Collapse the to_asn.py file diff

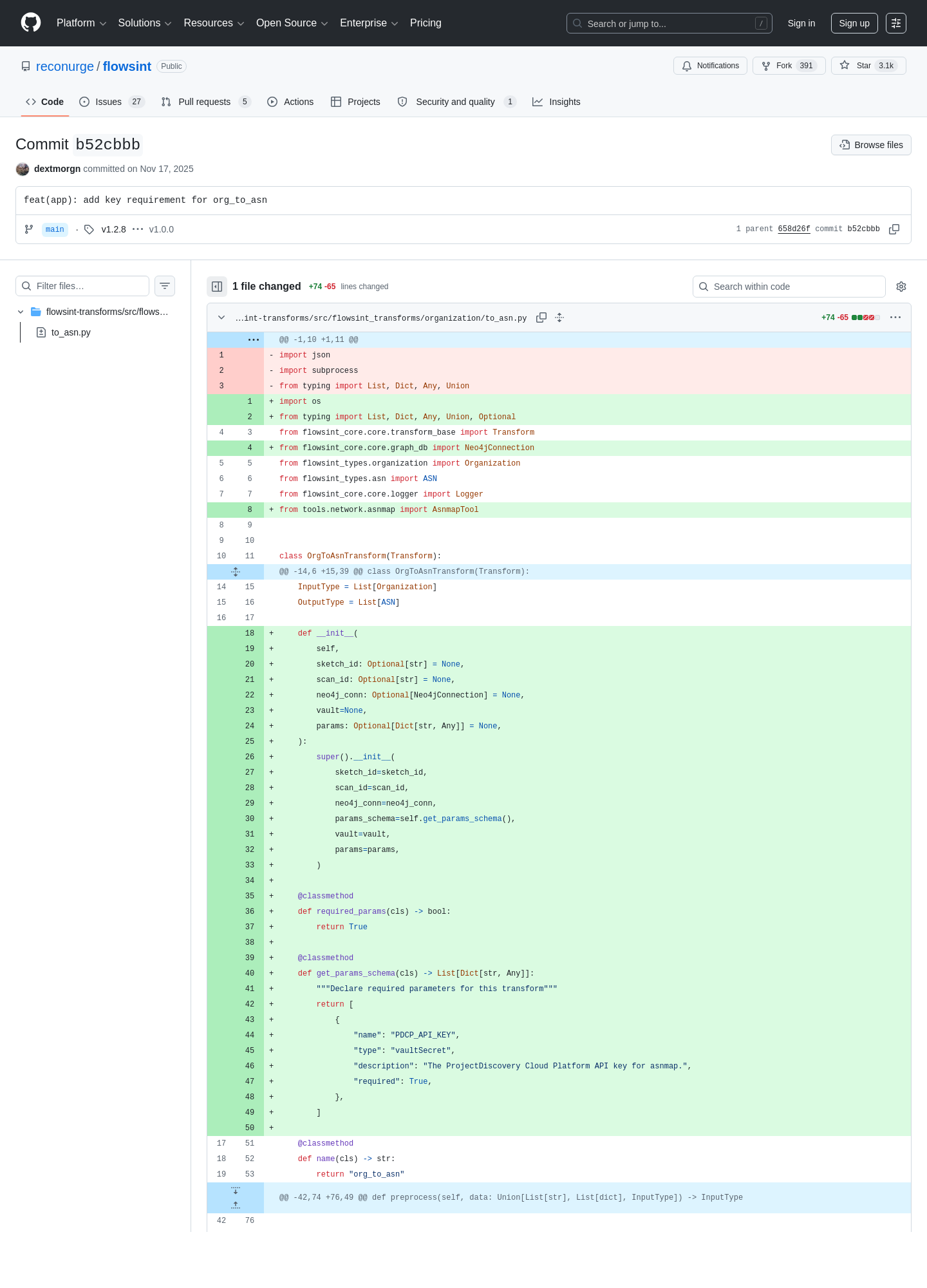221,317
